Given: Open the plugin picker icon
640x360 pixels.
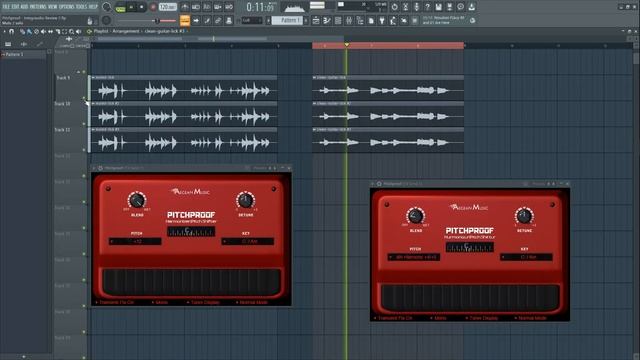Looking at the screenshot, I should (x=382, y=20).
